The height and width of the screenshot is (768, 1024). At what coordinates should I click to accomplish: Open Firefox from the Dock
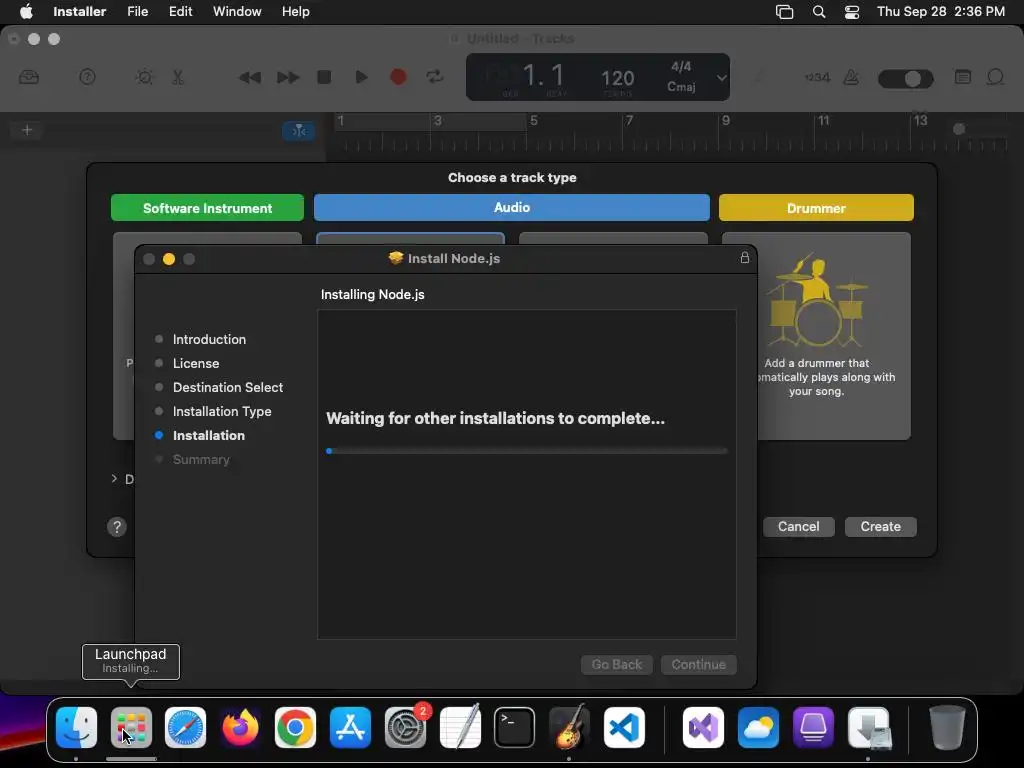click(240, 727)
